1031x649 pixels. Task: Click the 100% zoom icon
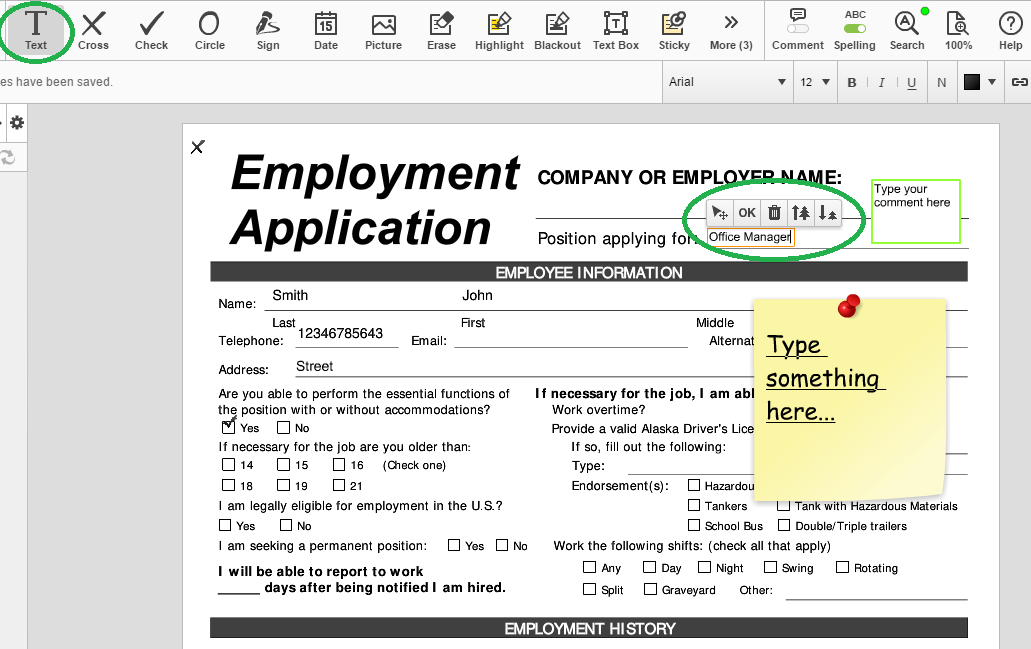958,30
